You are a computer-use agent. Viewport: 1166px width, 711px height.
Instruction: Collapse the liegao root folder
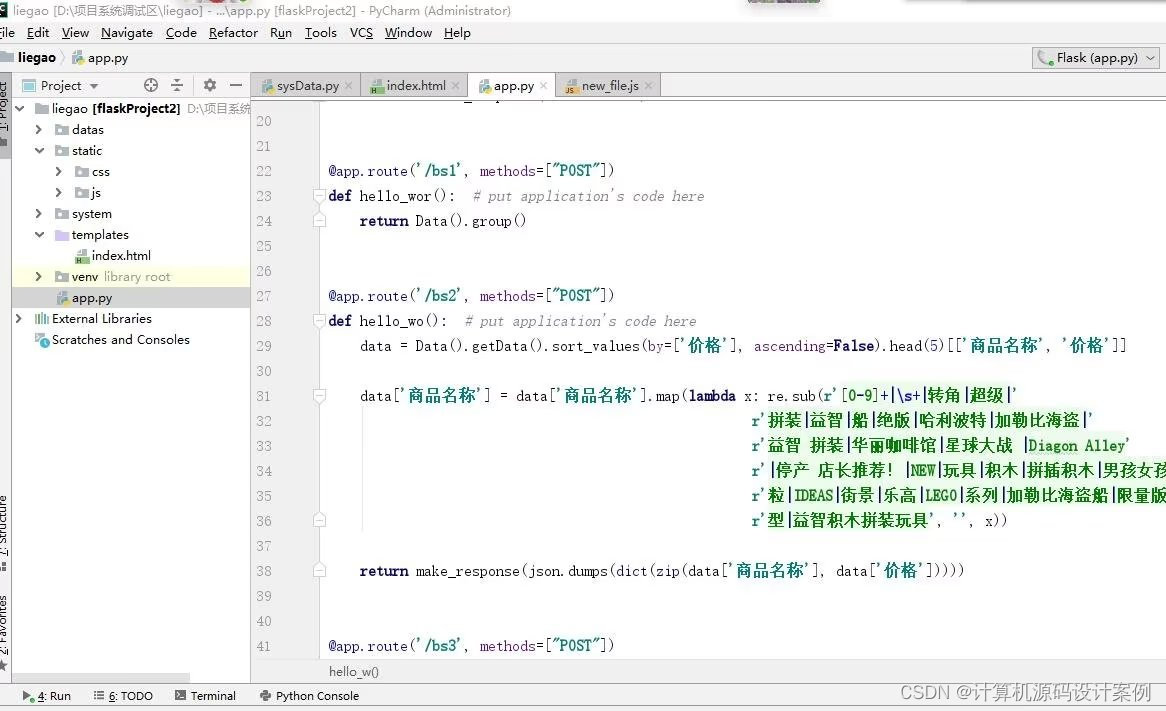pos(20,109)
